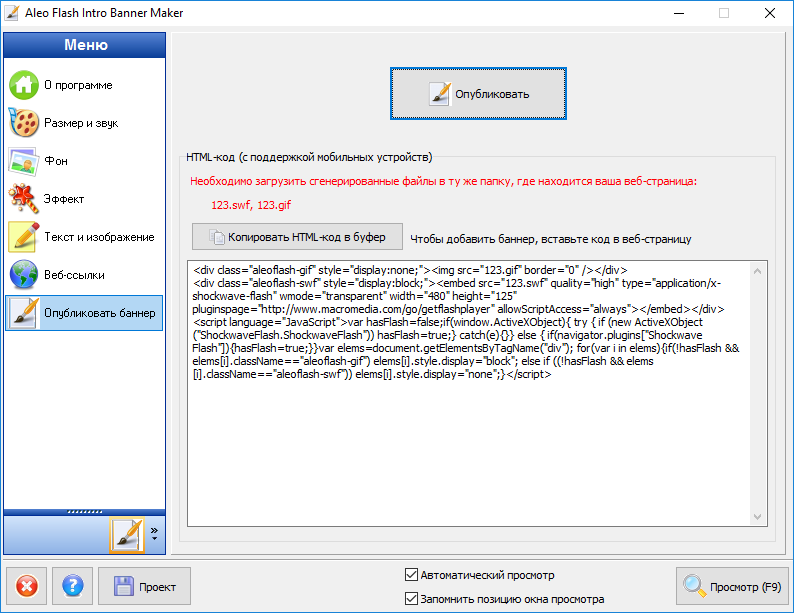
Task: Minimize the Aleo Flash Intro Banner Maker window
Action: [679, 13]
